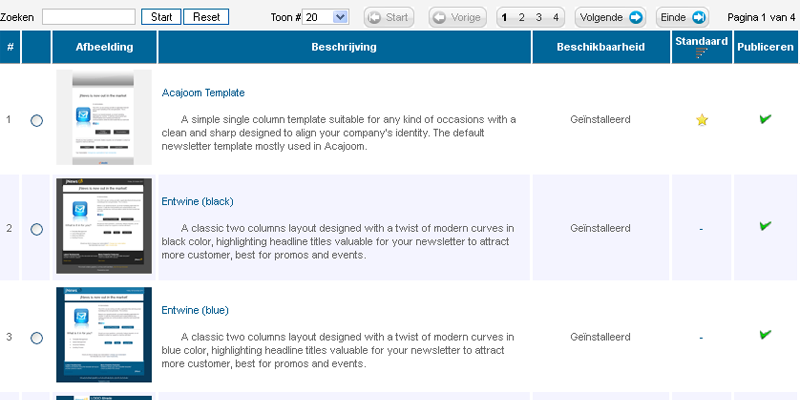This screenshot has height=400, width=800.
Task: Click the Pagina 1 van 4 text
Action: (761, 17)
